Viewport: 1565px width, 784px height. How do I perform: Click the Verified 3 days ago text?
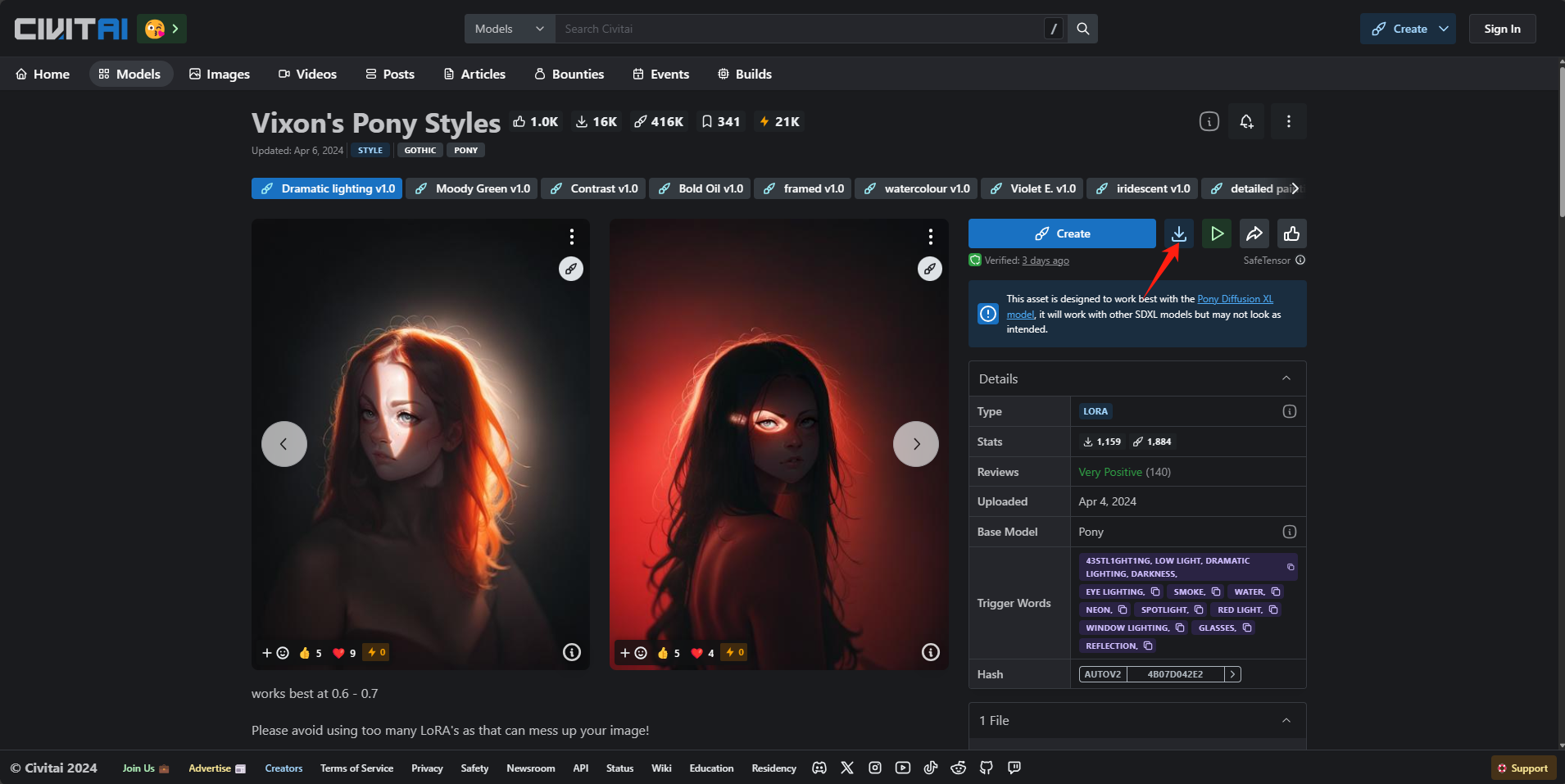coord(1027,261)
